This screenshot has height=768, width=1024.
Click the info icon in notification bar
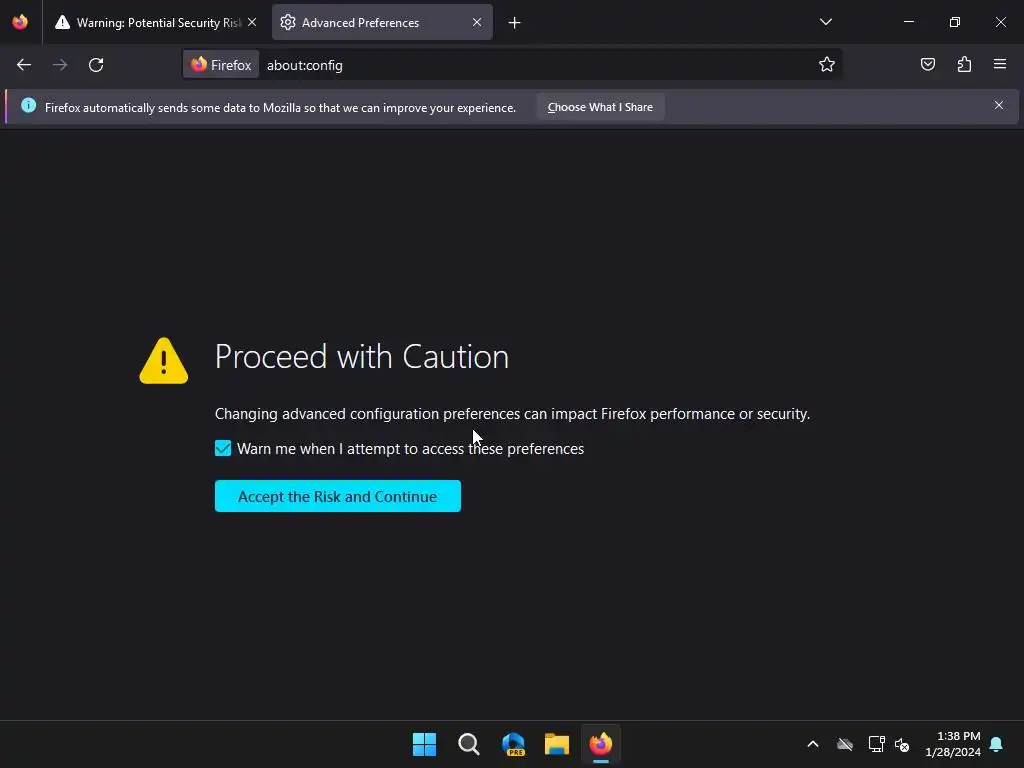pos(28,105)
